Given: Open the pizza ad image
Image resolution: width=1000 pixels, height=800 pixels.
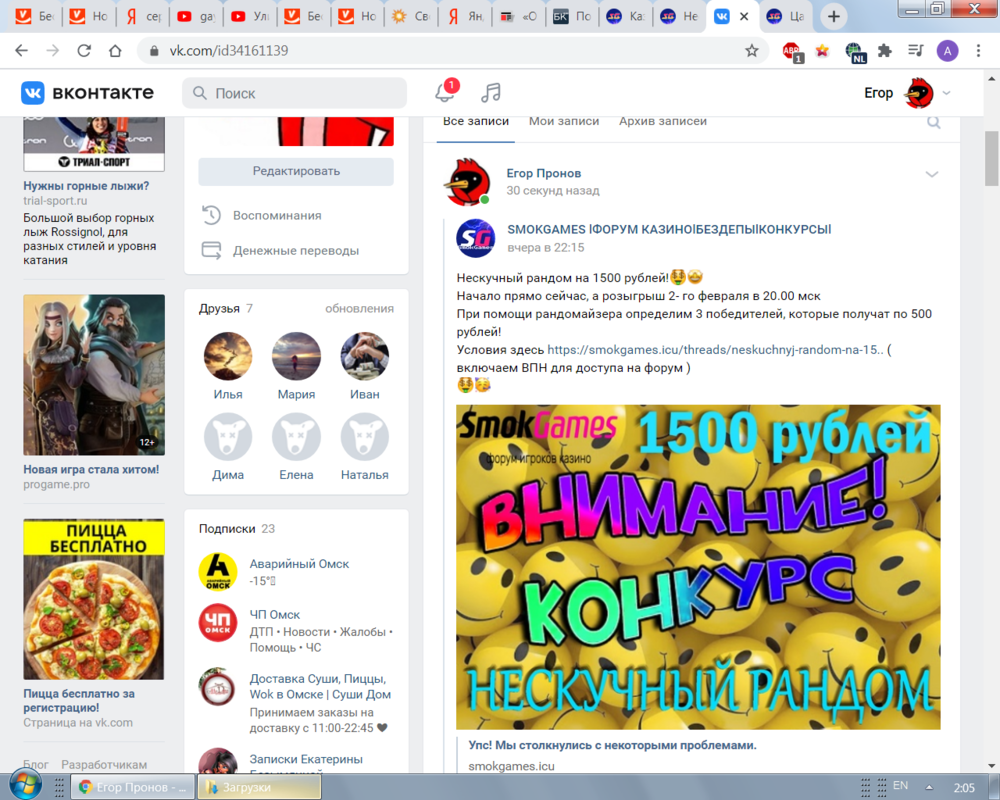Looking at the screenshot, I should click(x=94, y=599).
